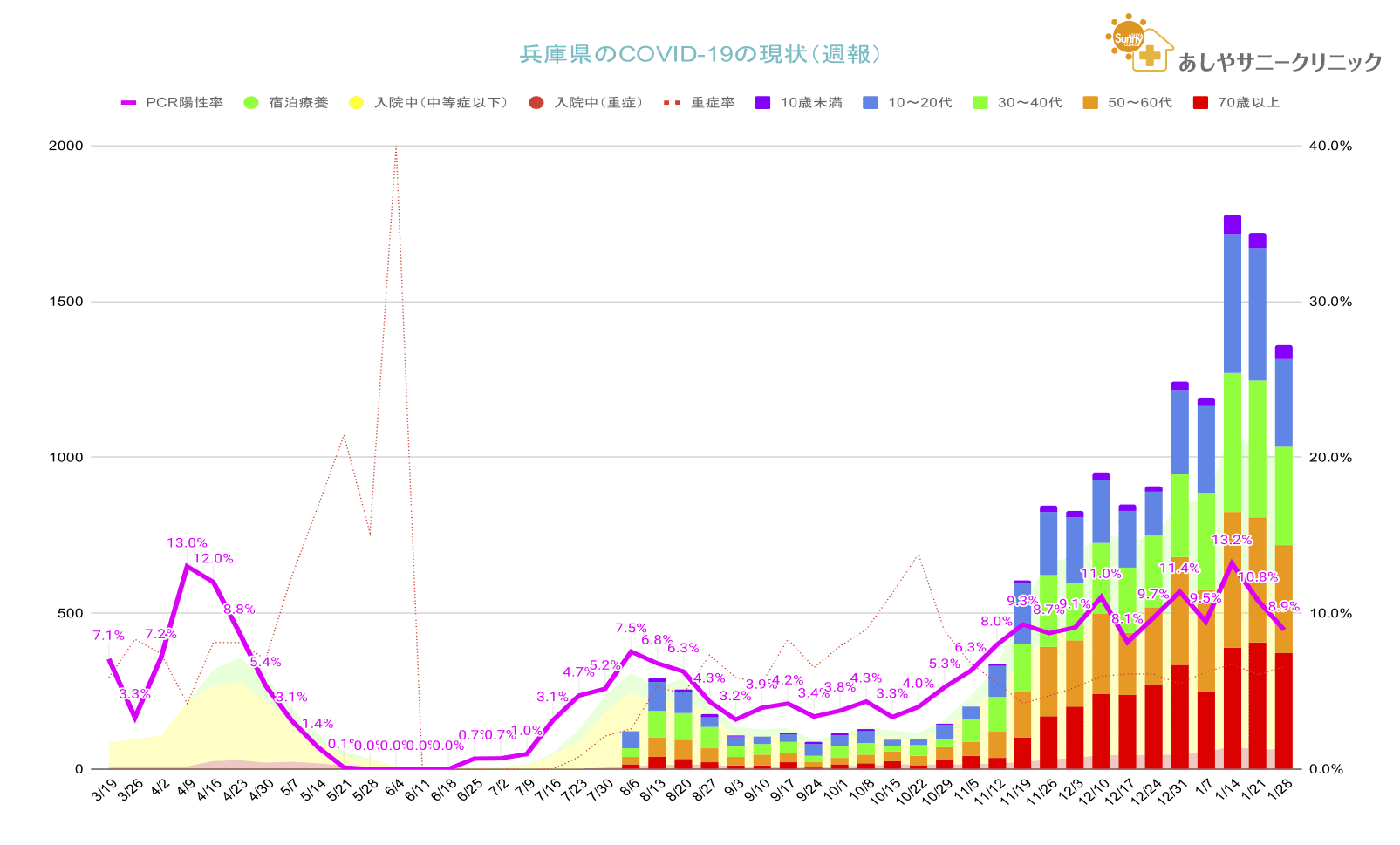Click the PCR陽性率 legend line marker
Viewport: 1400px width, 845px height.
pos(129,103)
